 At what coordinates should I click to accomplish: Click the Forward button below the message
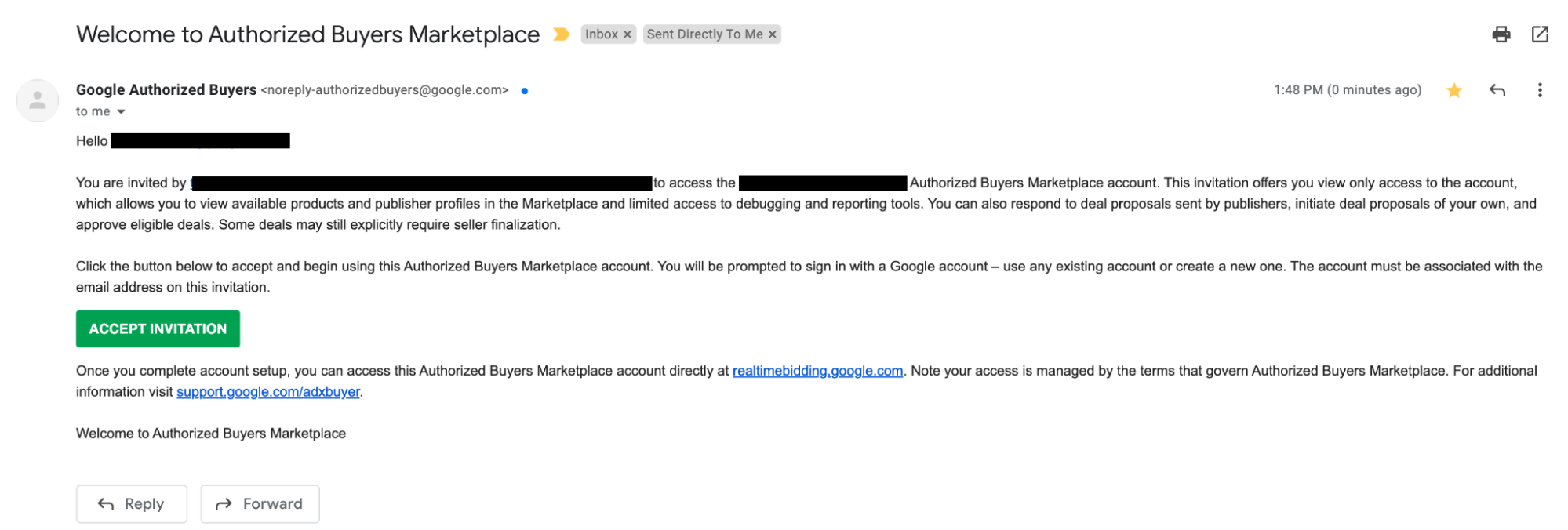pos(260,503)
